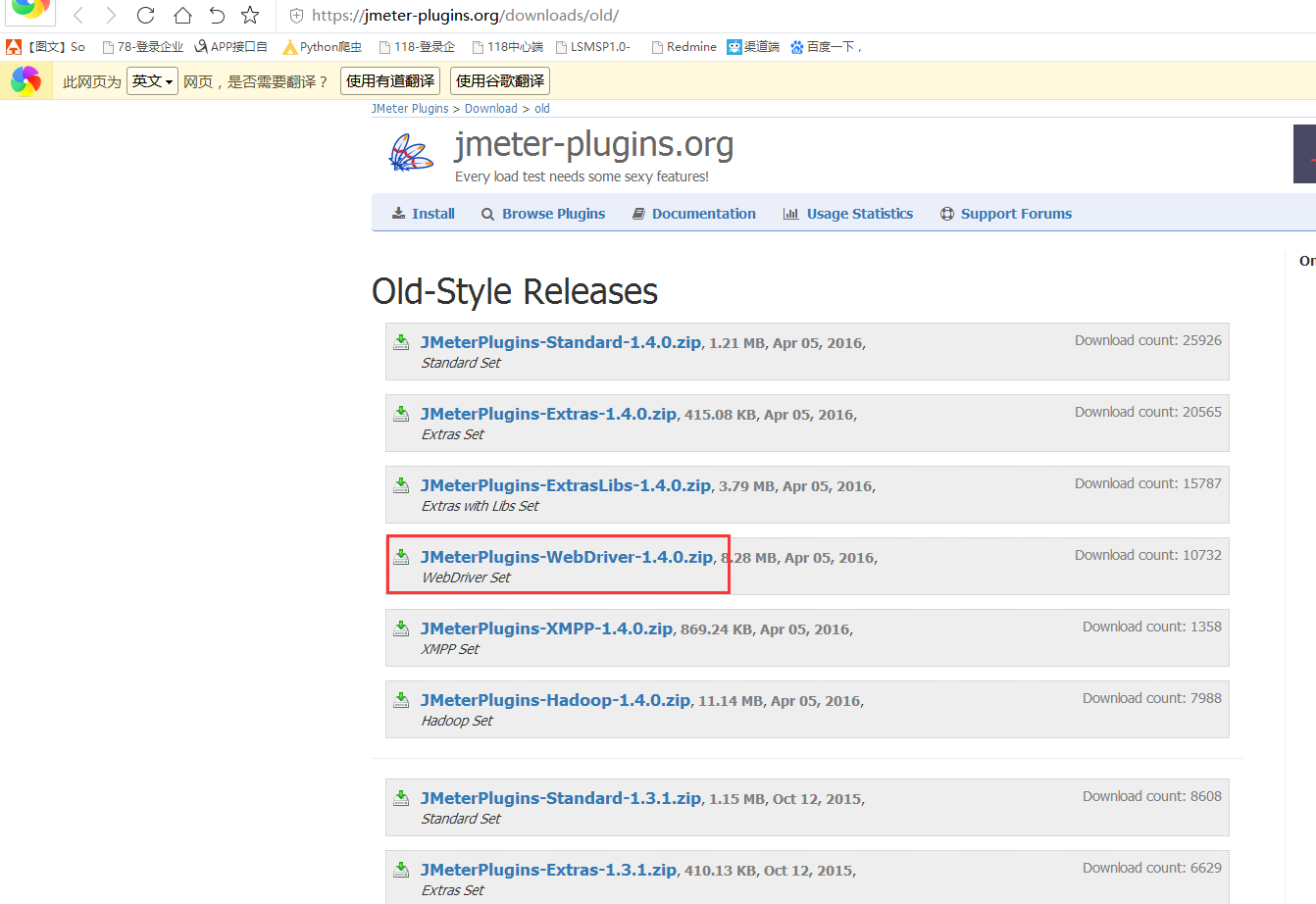Click the "Download count: 25926" text
Viewport: 1316px width, 904px height.
1148,340
